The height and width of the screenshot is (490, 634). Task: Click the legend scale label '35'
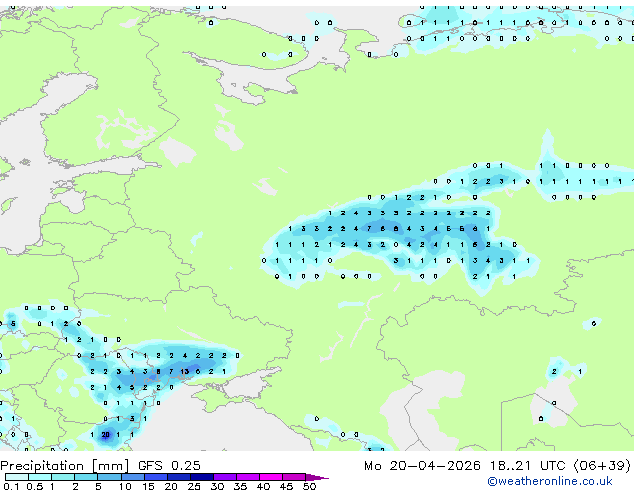[x=240, y=486]
